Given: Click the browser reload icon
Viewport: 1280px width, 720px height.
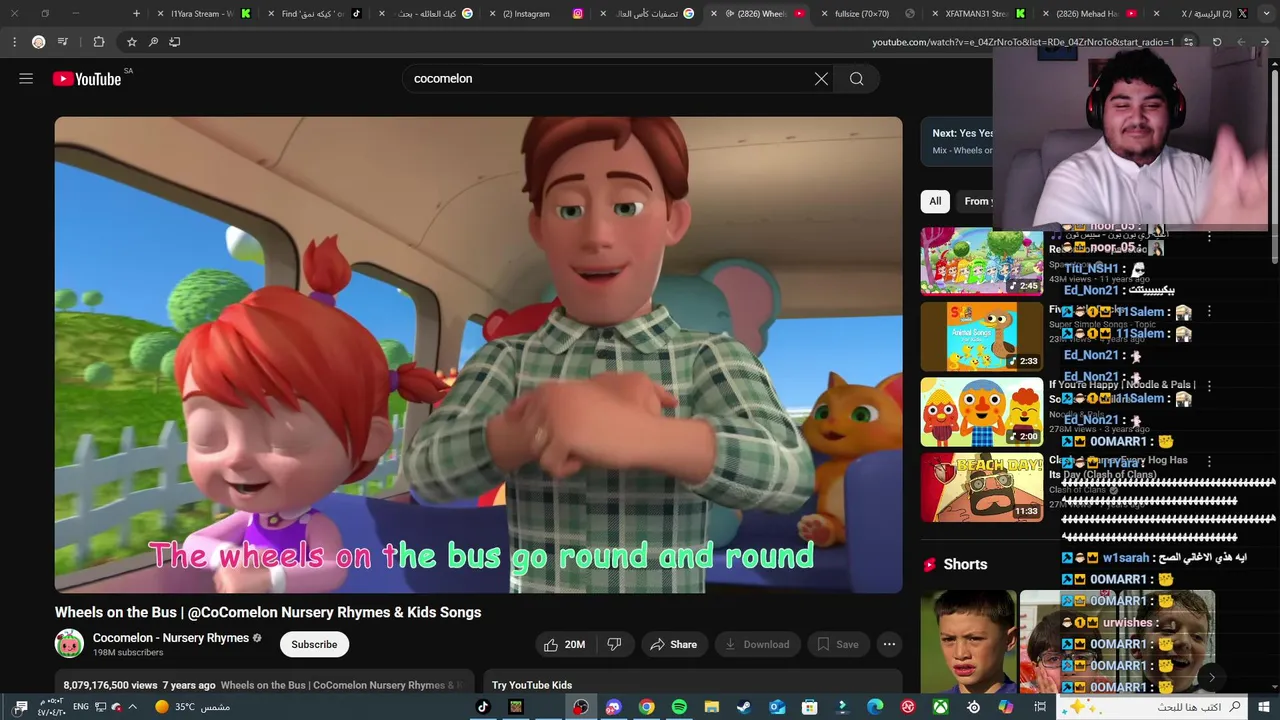Looking at the screenshot, I should [1217, 42].
